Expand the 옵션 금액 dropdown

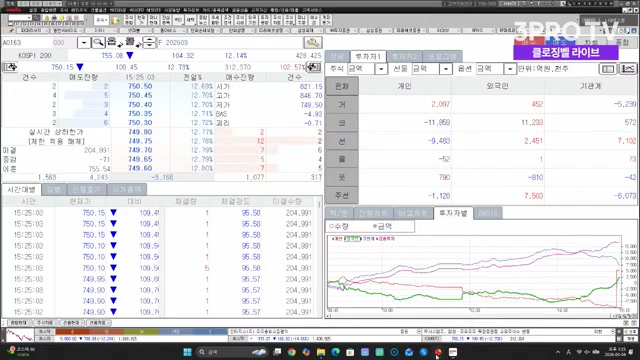coord(510,69)
